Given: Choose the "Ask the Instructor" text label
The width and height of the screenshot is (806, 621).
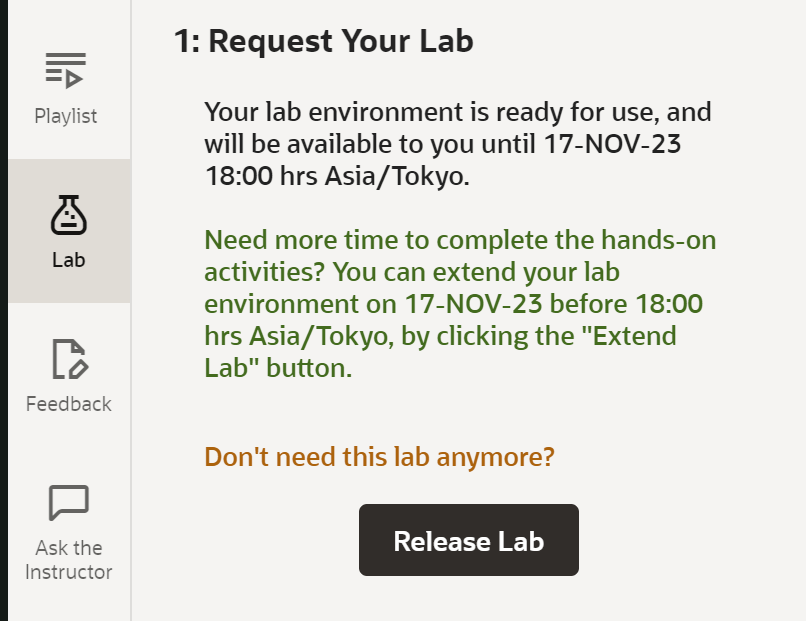Looking at the screenshot, I should (69, 560).
